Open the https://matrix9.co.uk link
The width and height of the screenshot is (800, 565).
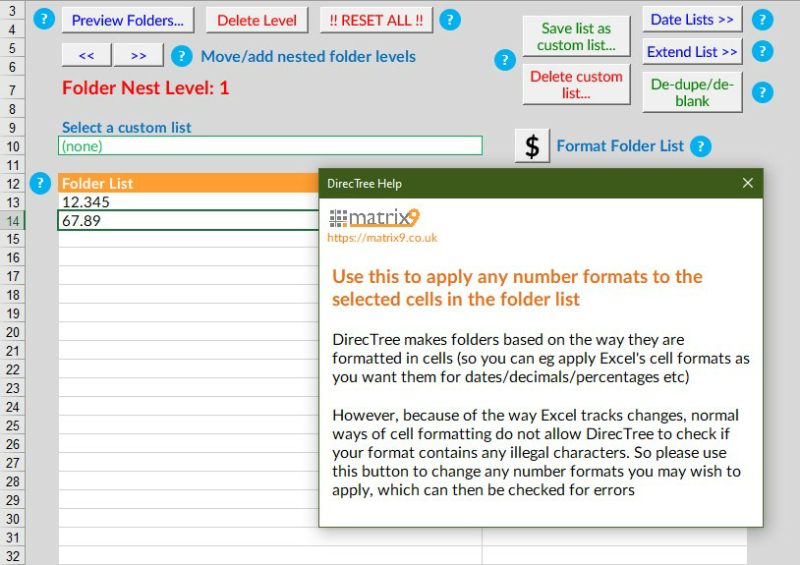382,238
